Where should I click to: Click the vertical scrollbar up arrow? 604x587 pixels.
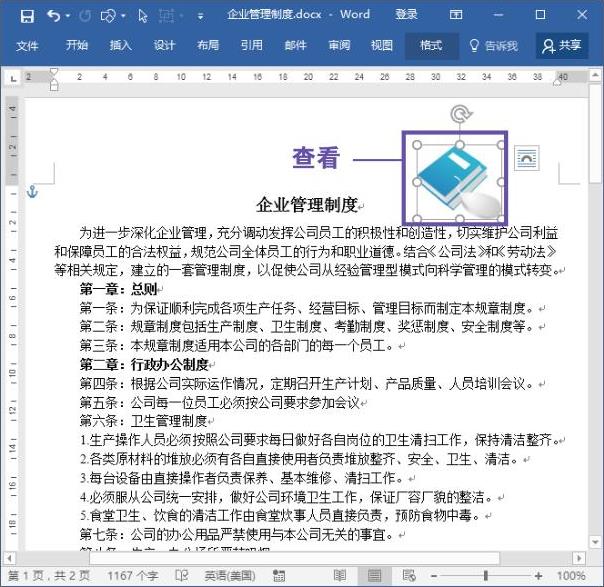(x=595, y=75)
